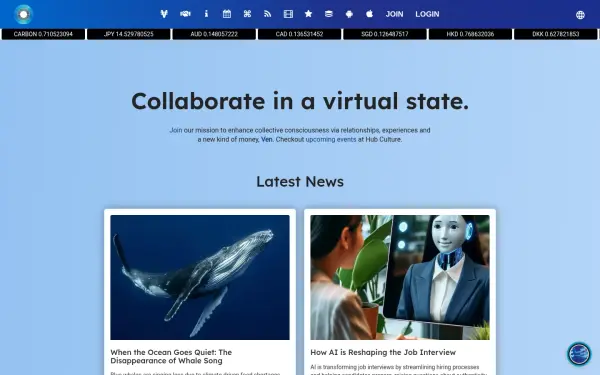Open the AI interview article image
Screen dimensions: 600x375
400,277
